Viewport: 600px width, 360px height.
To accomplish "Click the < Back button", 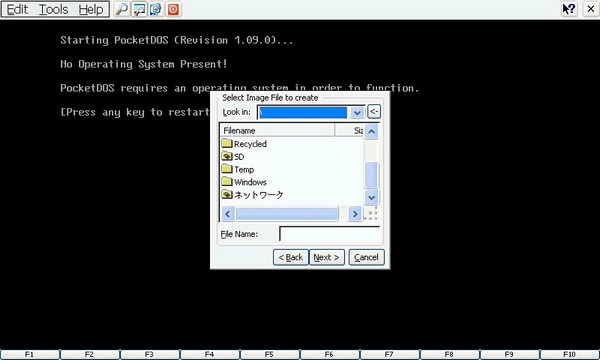I will coord(290,257).
